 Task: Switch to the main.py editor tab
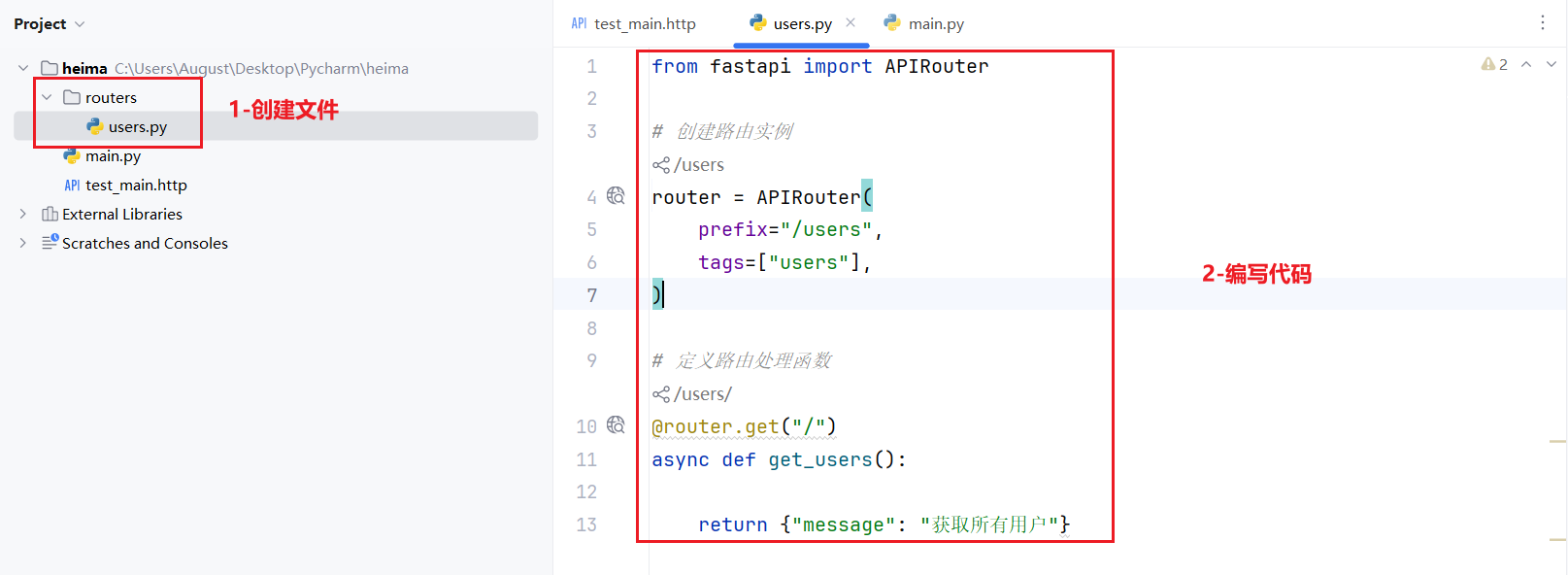(935, 24)
